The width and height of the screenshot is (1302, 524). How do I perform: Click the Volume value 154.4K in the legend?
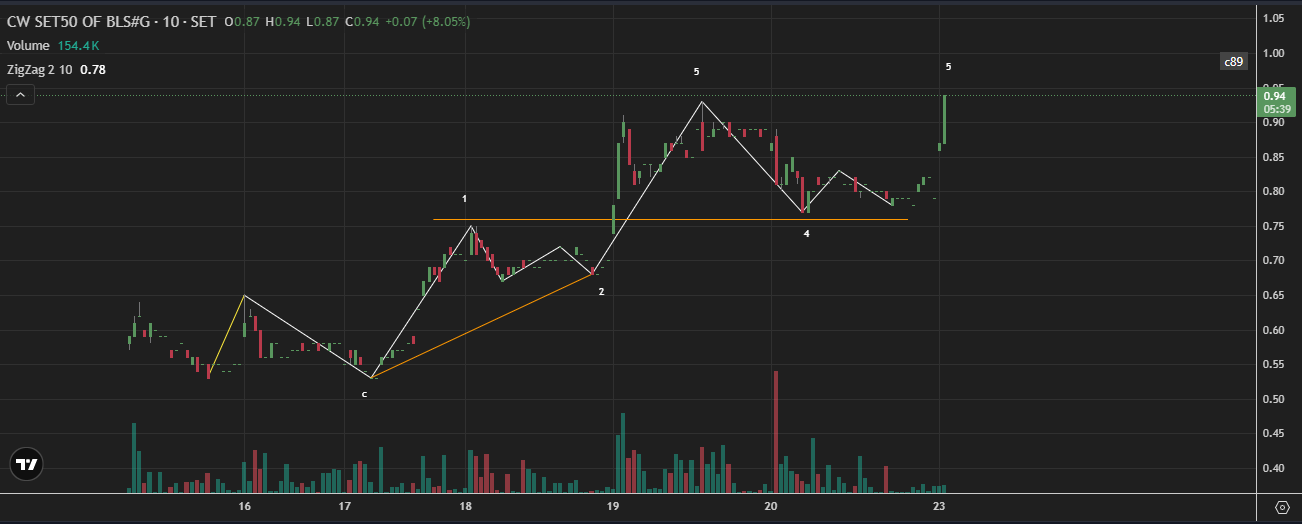76,46
